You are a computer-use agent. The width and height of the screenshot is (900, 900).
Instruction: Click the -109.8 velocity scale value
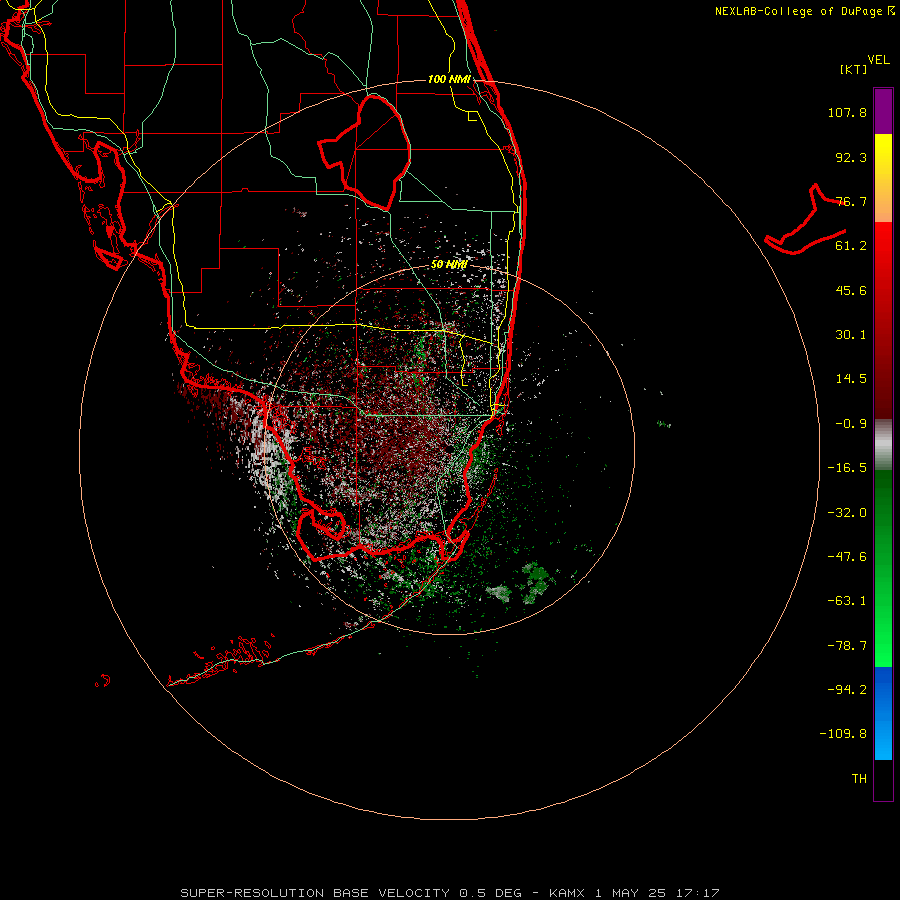click(843, 734)
